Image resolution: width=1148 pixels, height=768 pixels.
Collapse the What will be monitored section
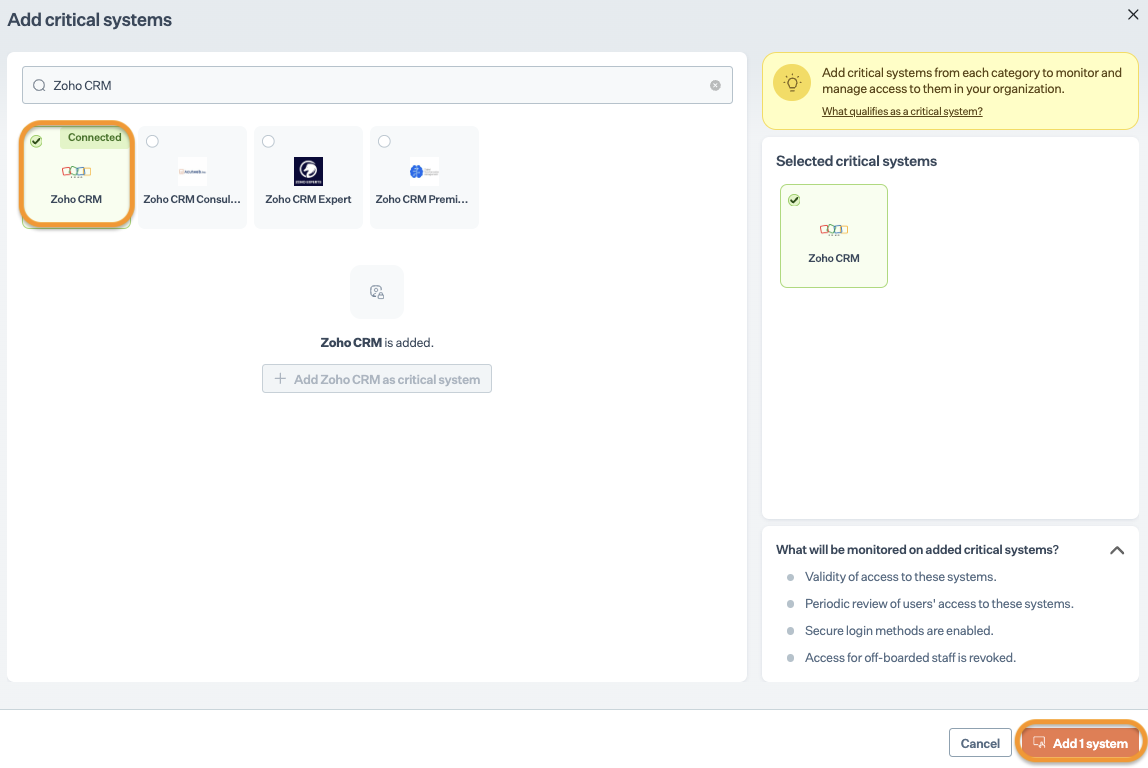click(x=1117, y=551)
